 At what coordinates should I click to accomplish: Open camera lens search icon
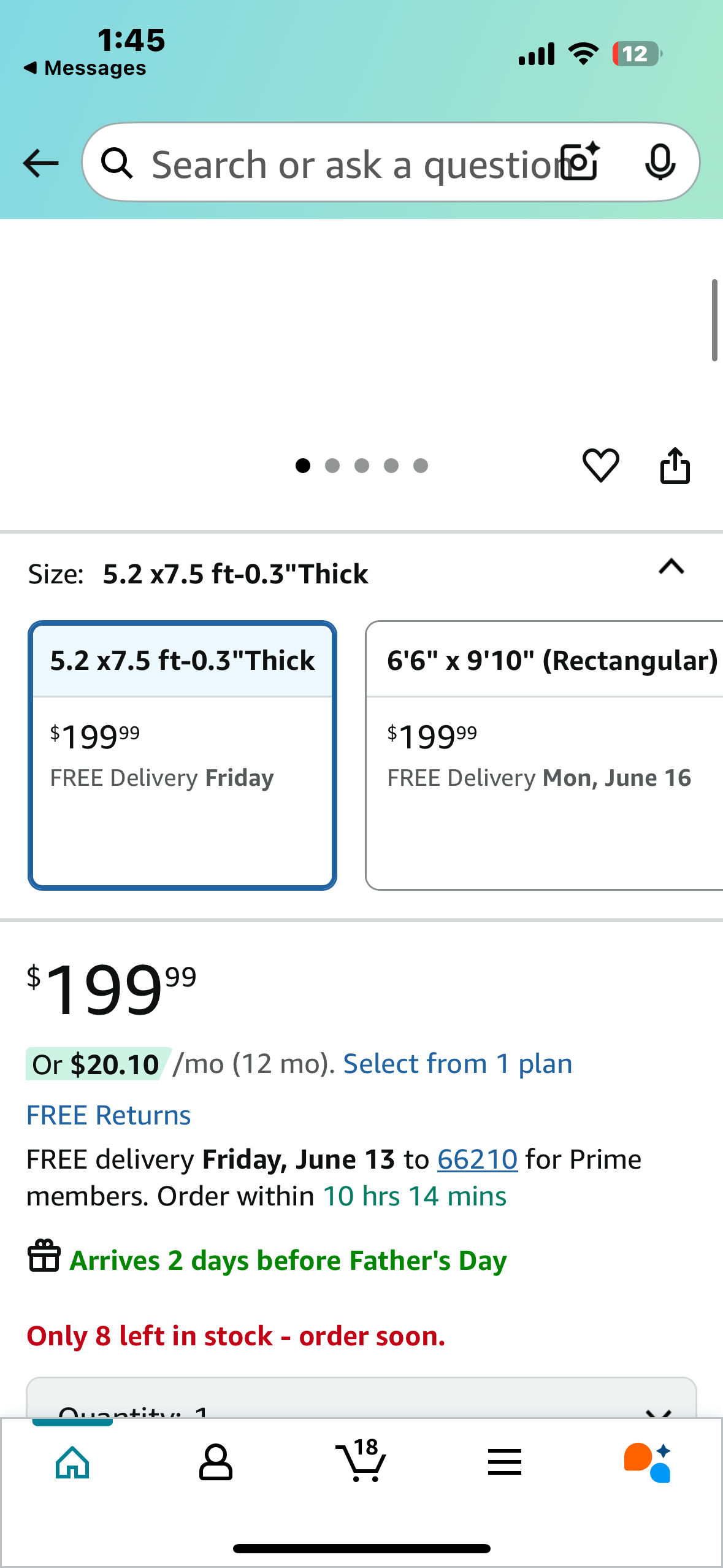581,162
